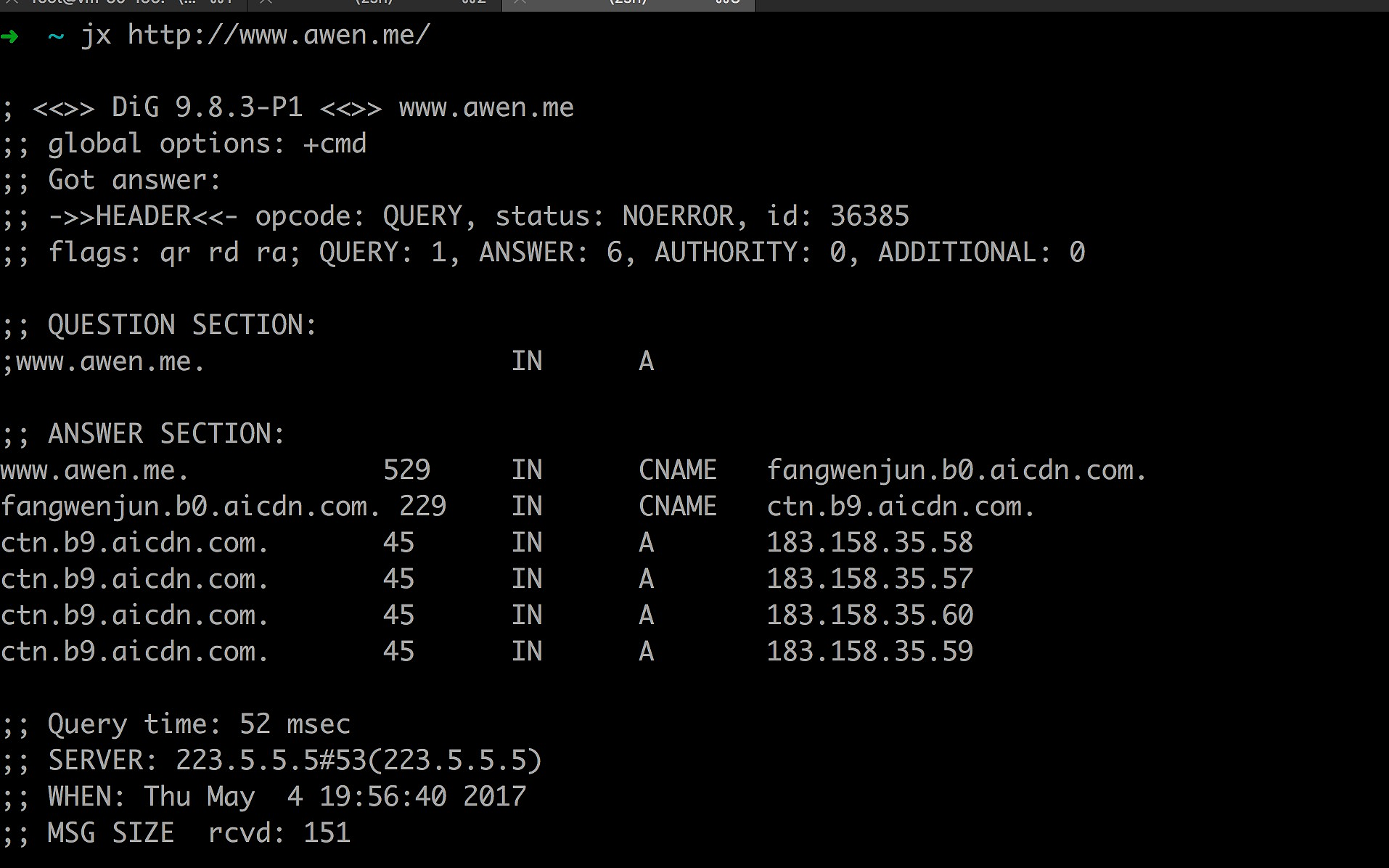Click IP address 183.158.35.58

tap(869, 543)
